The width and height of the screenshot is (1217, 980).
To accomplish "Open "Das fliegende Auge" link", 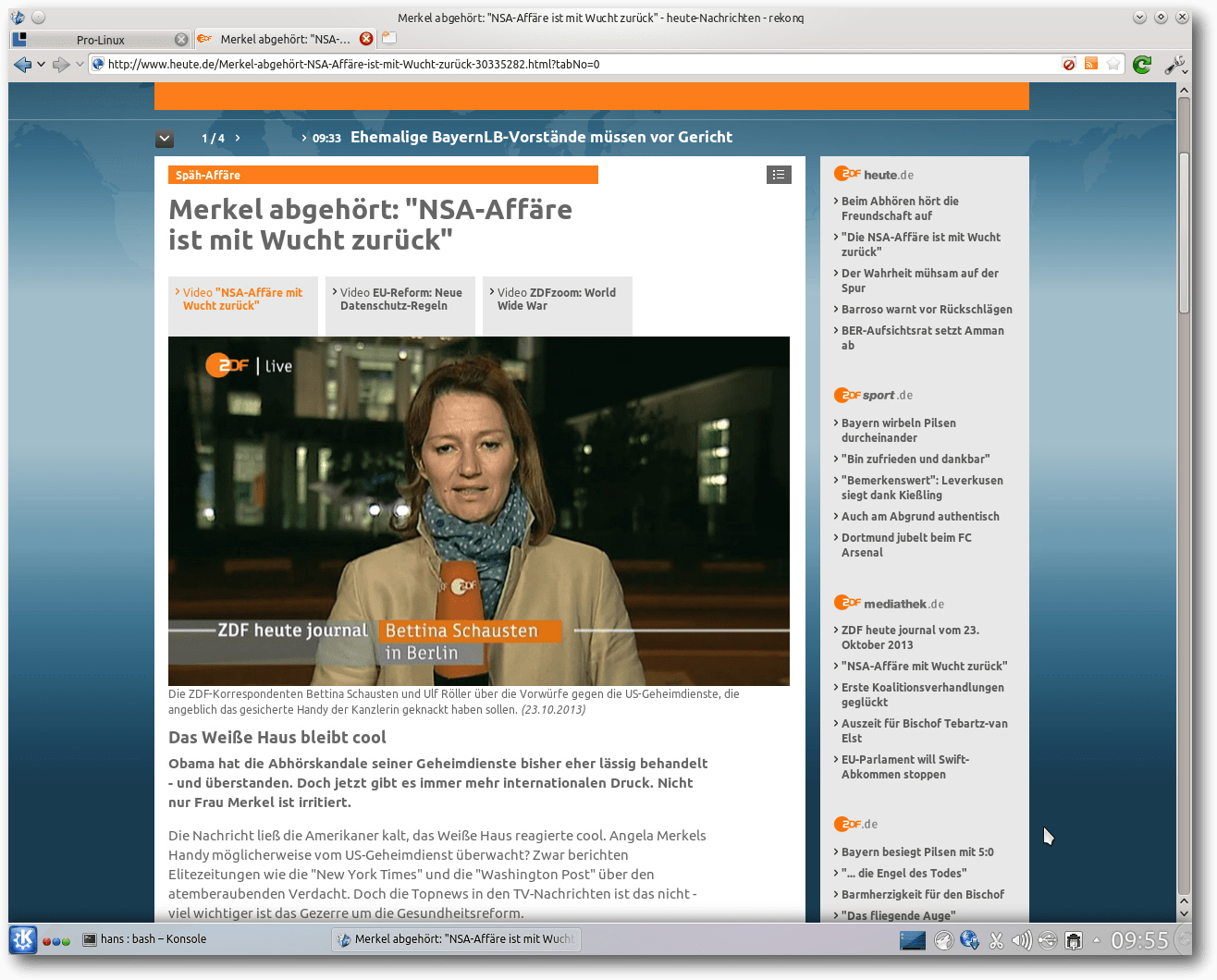I will (x=898, y=915).
